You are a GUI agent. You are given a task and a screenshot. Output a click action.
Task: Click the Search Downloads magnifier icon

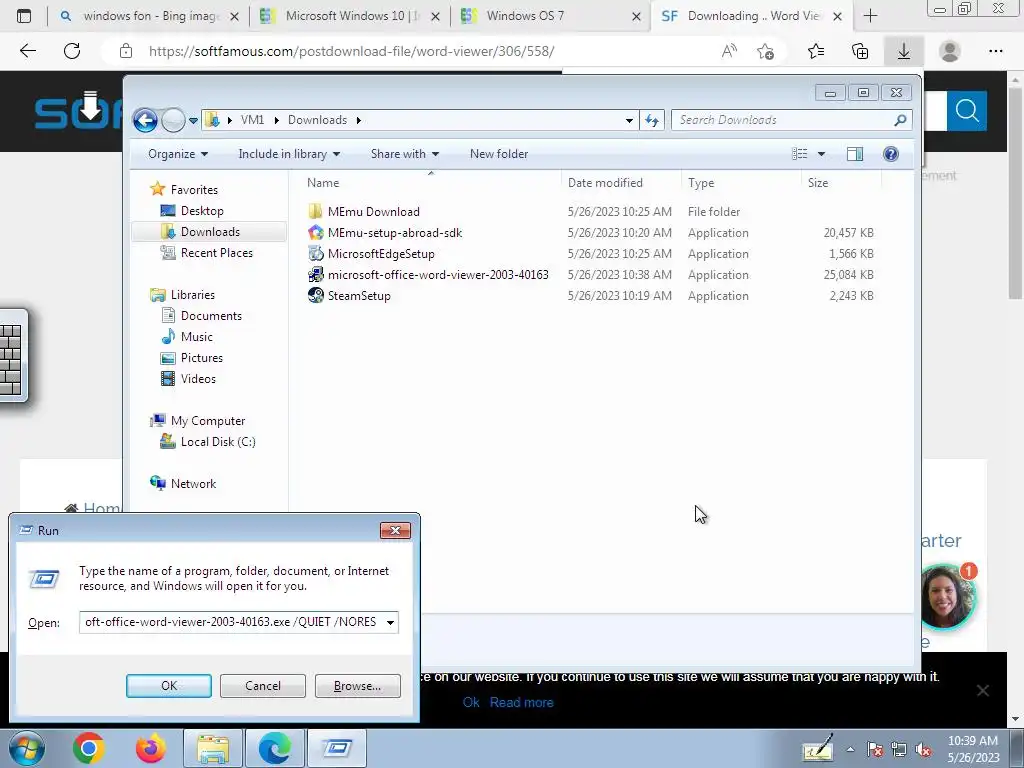pos(901,120)
